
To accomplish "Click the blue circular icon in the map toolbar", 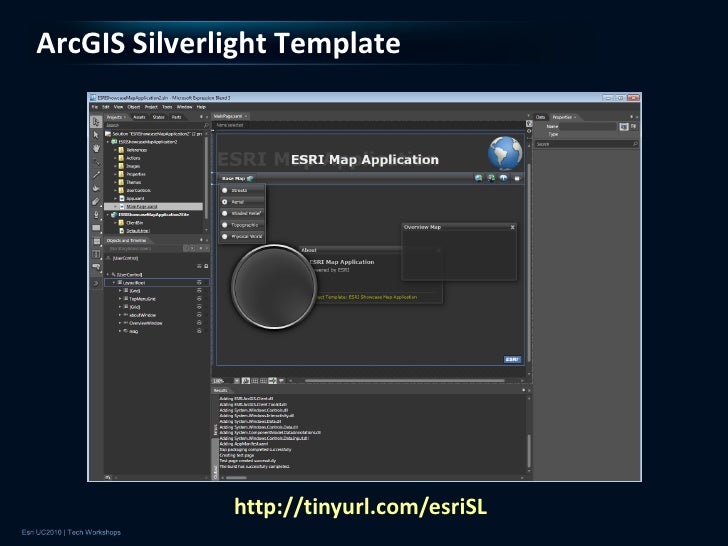I will (x=504, y=178).
